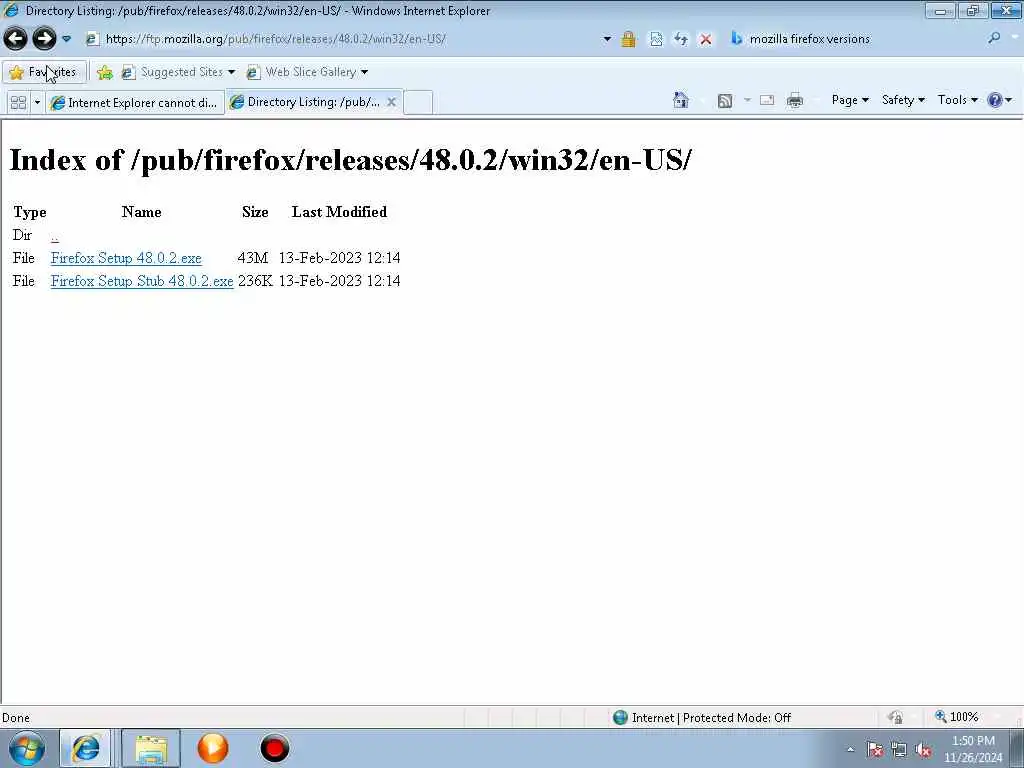Click the Read Mail icon

point(767,101)
